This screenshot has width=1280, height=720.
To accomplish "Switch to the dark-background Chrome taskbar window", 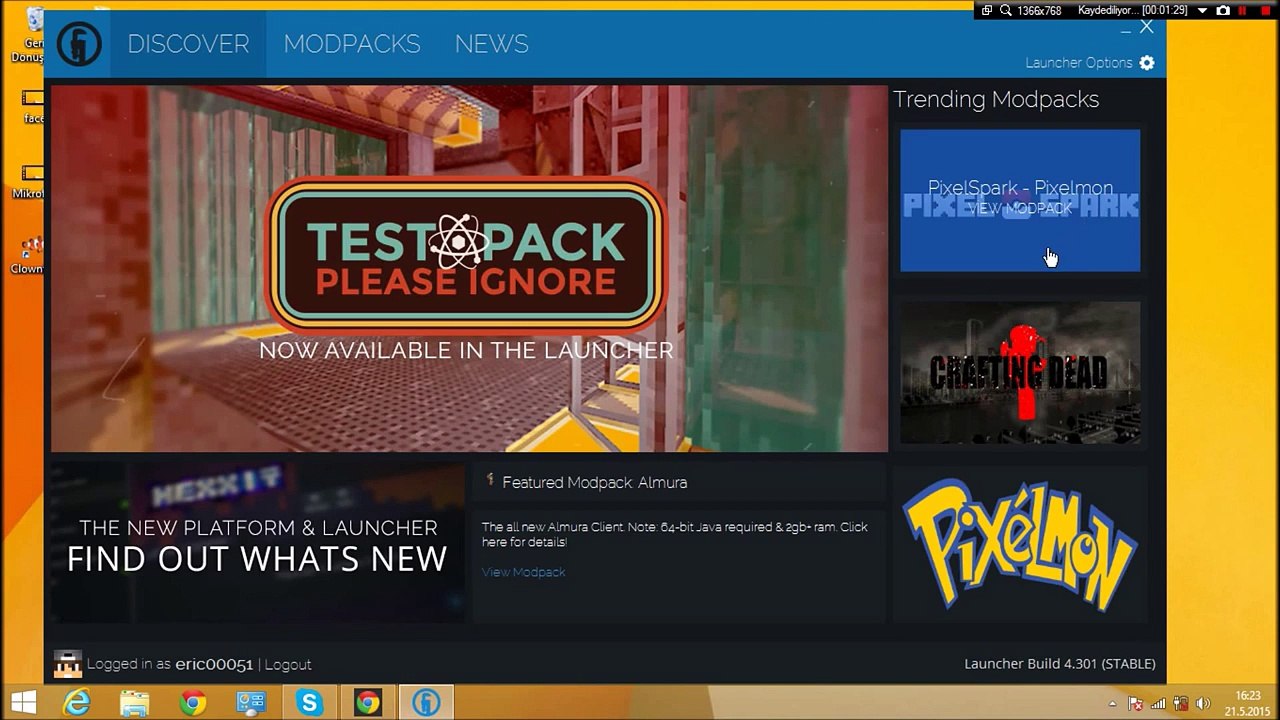I will point(367,703).
